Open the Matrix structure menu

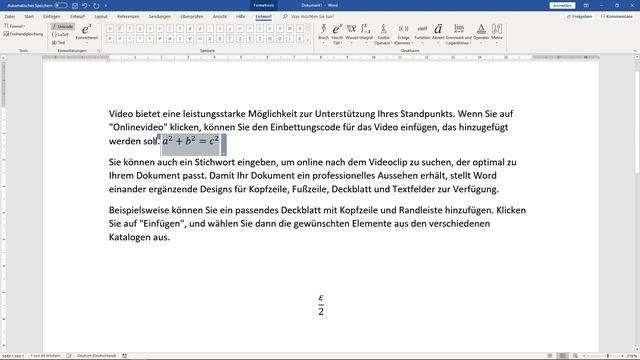pos(497,34)
